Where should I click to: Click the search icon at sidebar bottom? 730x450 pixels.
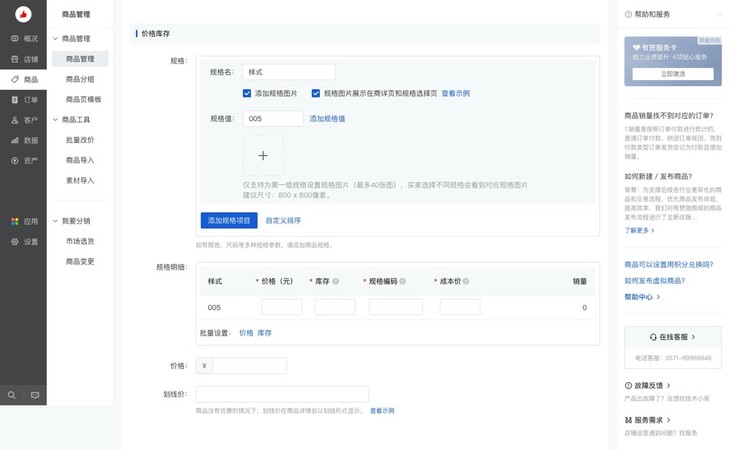coord(12,395)
